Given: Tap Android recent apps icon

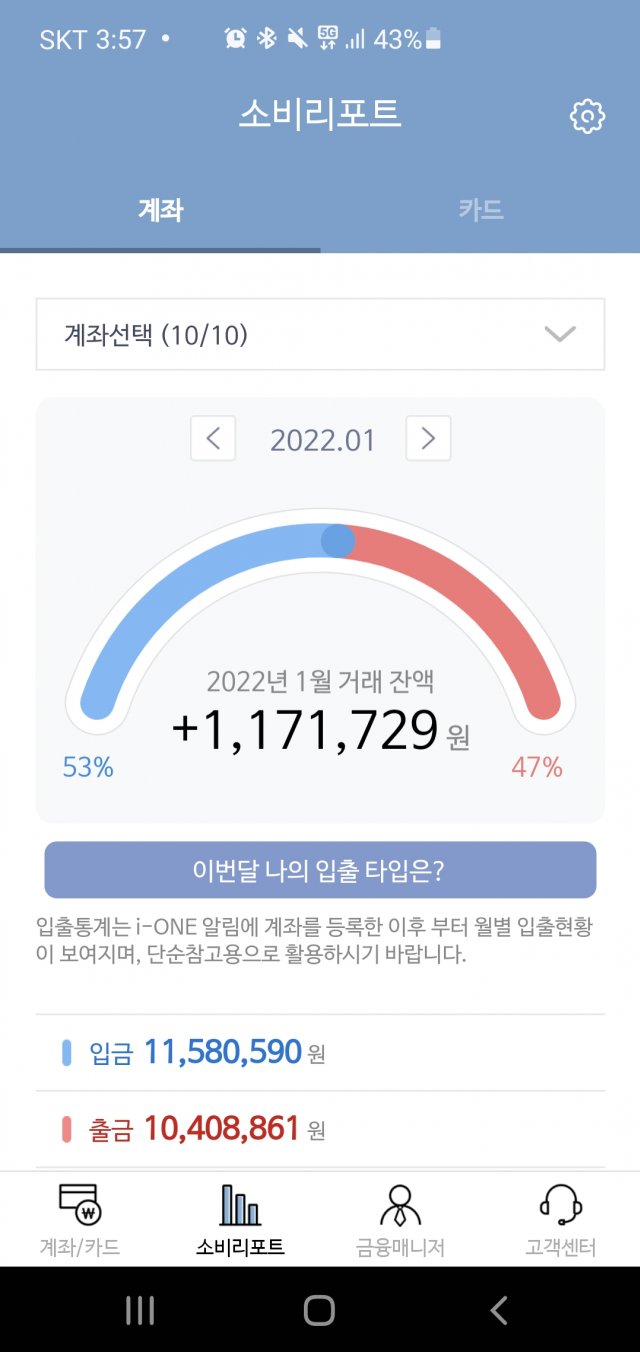Looking at the screenshot, I should pos(140,1310).
